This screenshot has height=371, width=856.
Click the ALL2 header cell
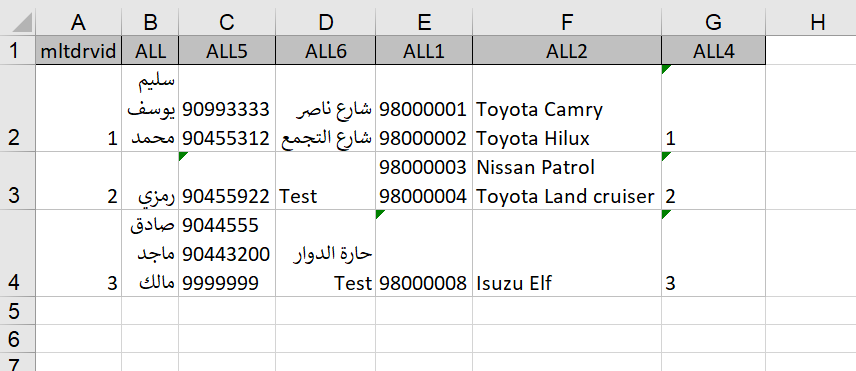567,51
